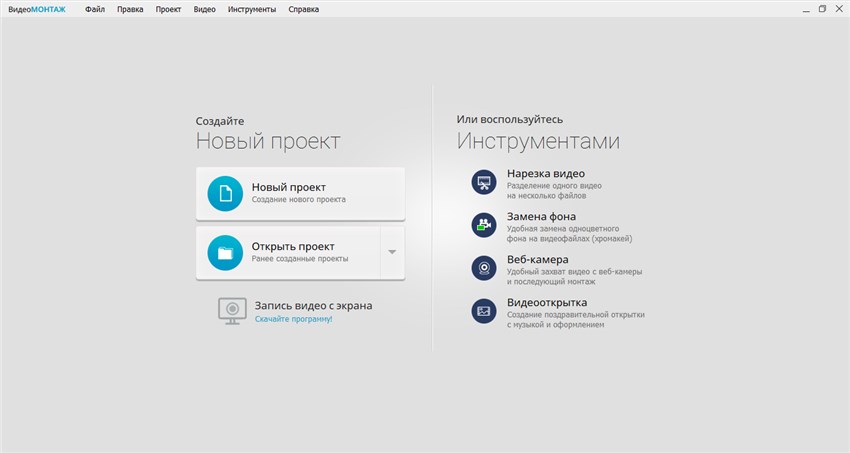Click the Open project folder icon
Screen dimensions: 850x453
click(225, 252)
